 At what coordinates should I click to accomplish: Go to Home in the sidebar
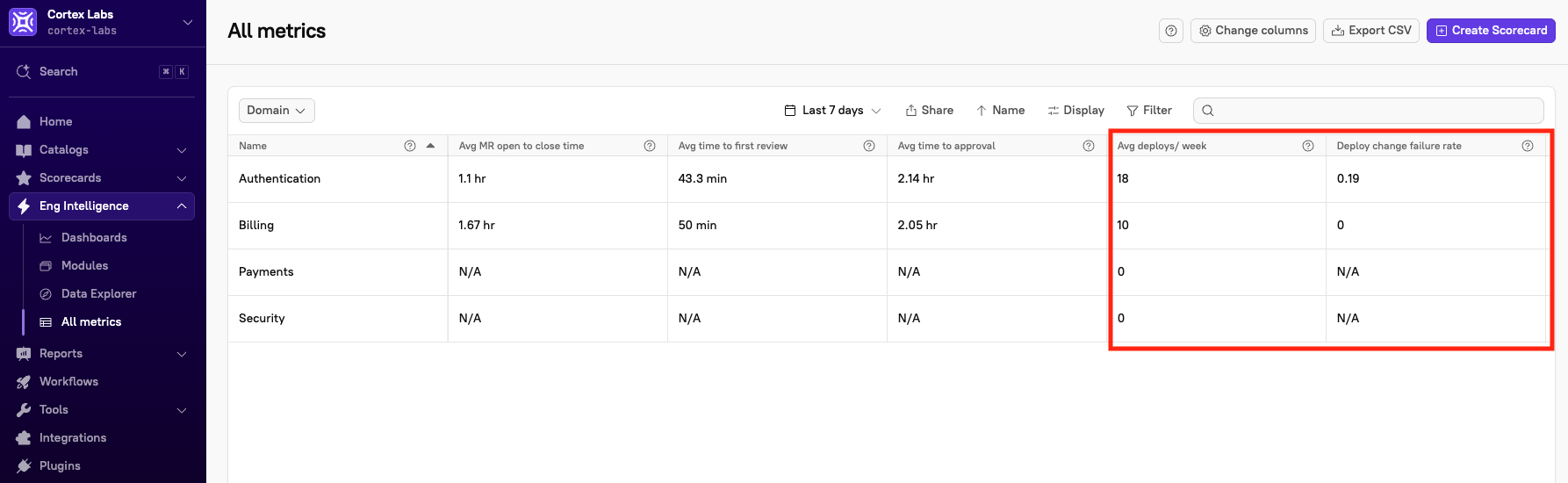tap(56, 122)
